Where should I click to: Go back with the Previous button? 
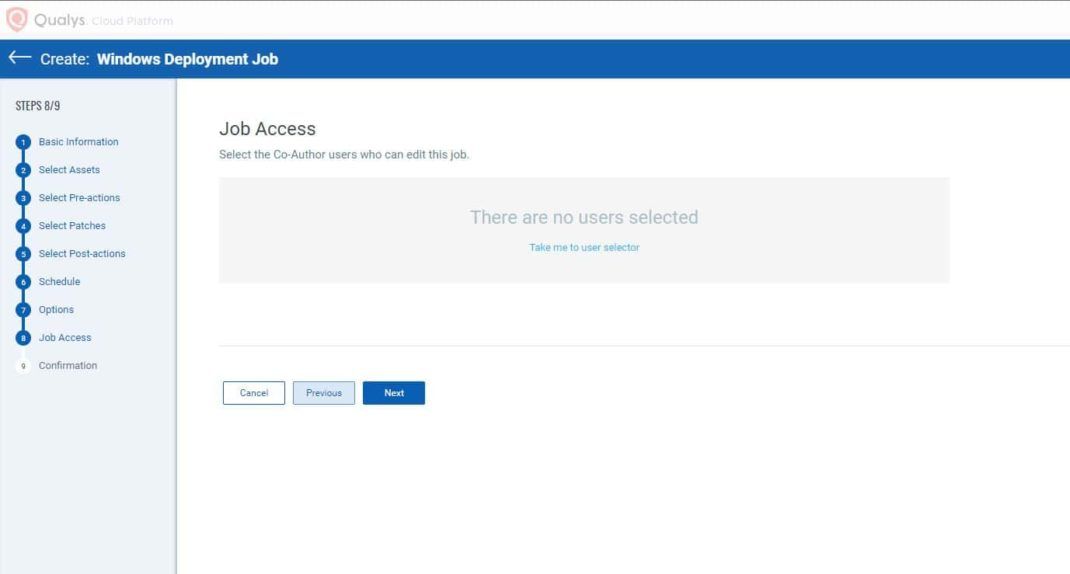pyautogui.click(x=324, y=393)
